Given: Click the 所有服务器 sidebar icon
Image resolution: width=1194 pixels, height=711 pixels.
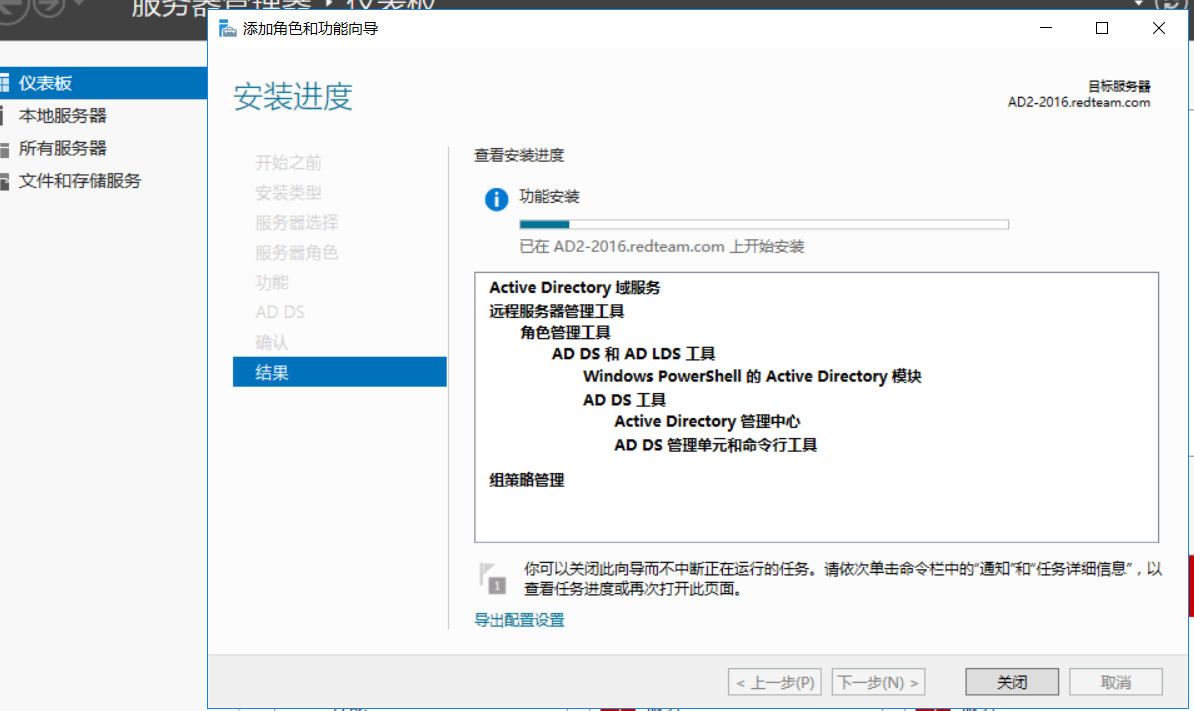Looking at the screenshot, I should (x=5, y=148).
